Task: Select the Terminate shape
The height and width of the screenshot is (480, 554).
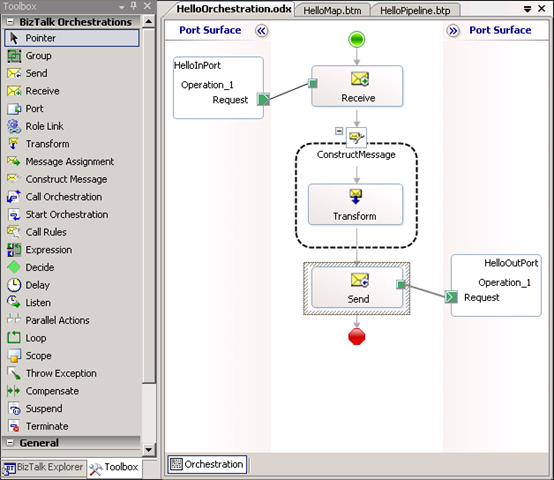Action: pyautogui.click(x=72, y=426)
